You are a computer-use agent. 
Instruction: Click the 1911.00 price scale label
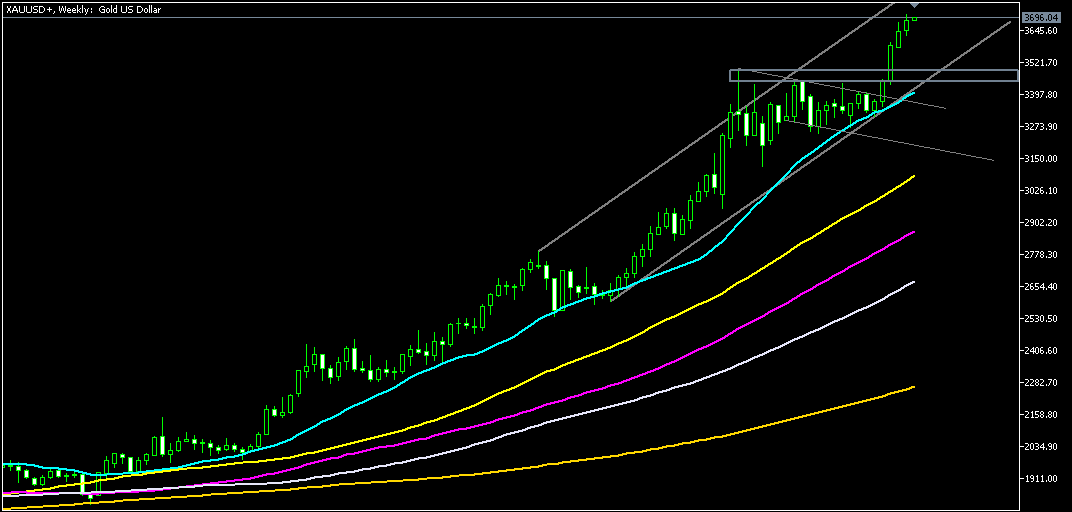coord(1041,479)
